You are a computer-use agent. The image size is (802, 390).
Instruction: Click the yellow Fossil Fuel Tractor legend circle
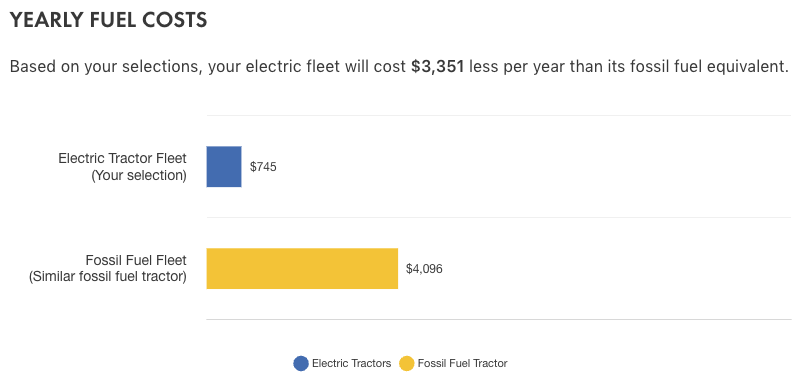tap(406, 363)
